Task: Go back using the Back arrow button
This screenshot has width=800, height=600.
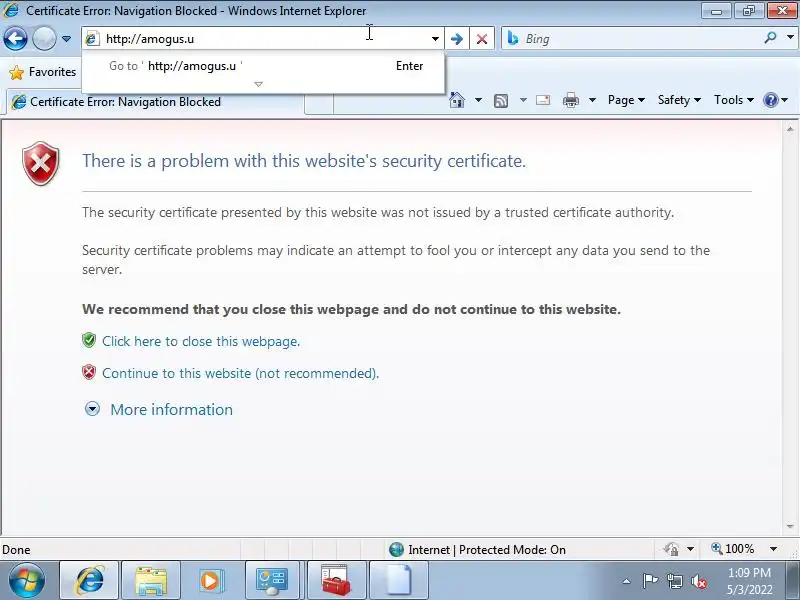Action: pyautogui.click(x=15, y=39)
